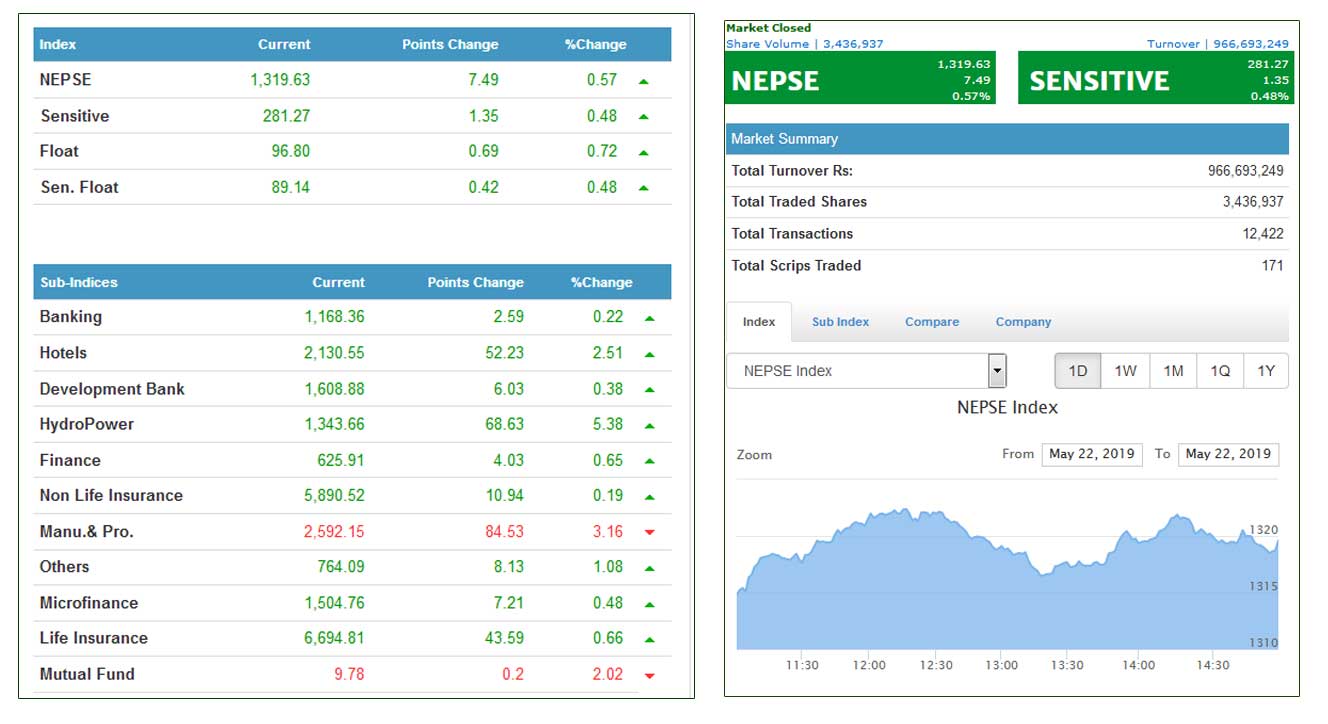Click the Total Transactions value 12,422
Image resolution: width=1328 pixels, height=724 pixels.
1263,234
